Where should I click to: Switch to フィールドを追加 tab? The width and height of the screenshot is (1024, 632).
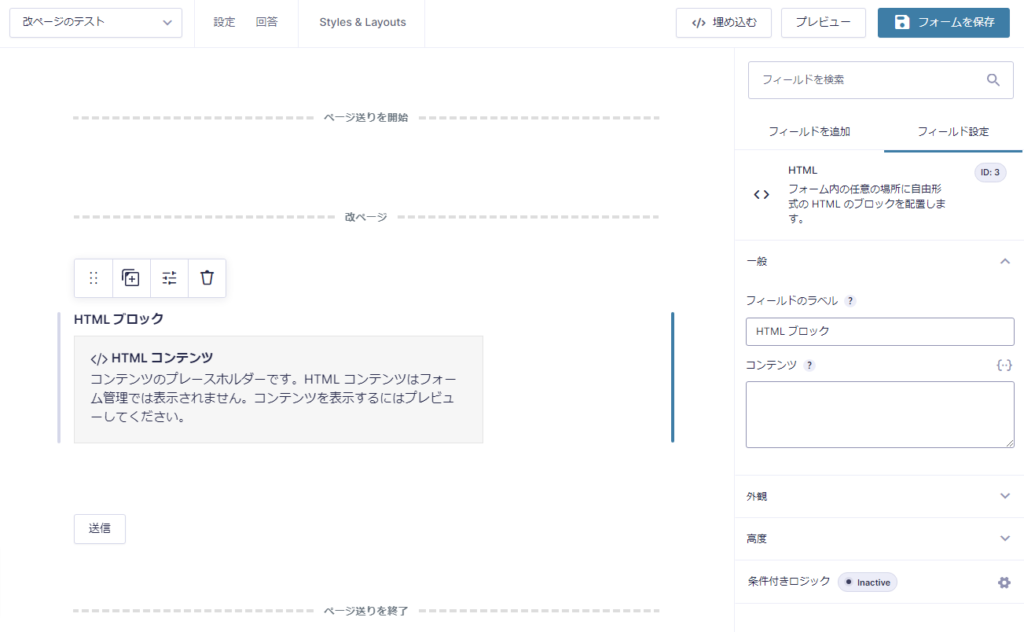pyautogui.click(x=809, y=132)
